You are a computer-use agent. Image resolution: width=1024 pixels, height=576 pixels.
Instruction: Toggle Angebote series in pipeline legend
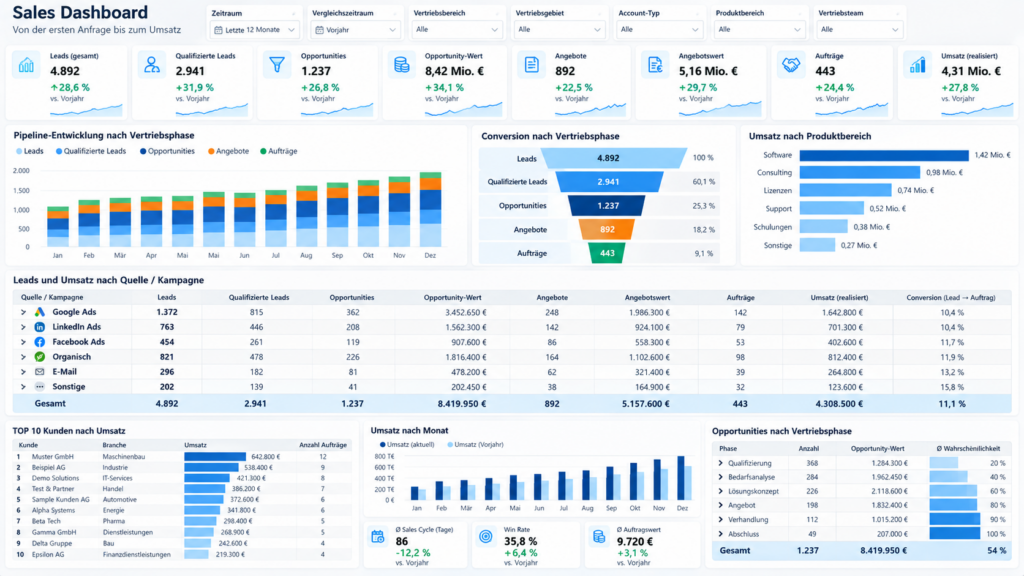[x=229, y=152]
